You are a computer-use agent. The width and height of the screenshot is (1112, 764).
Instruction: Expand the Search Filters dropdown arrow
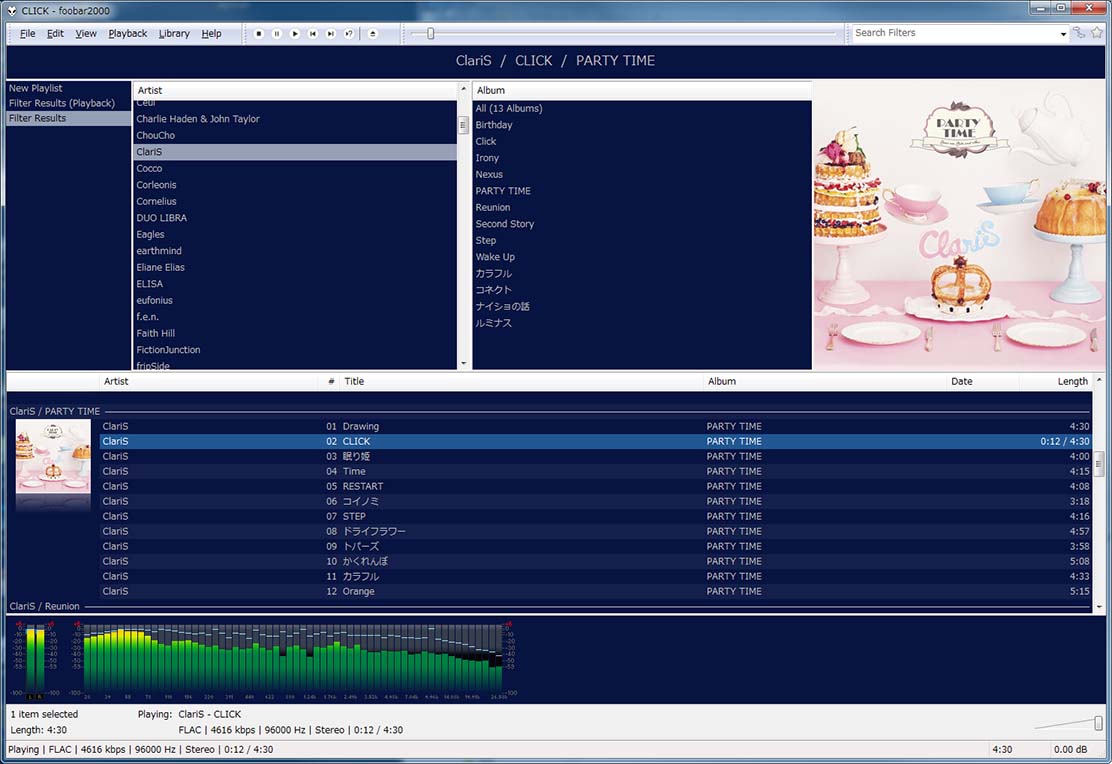(1063, 33)
